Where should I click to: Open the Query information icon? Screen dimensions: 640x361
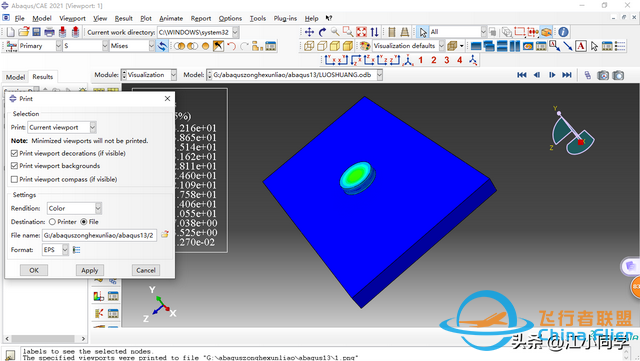pyautogui.click(x=563, y=32)
